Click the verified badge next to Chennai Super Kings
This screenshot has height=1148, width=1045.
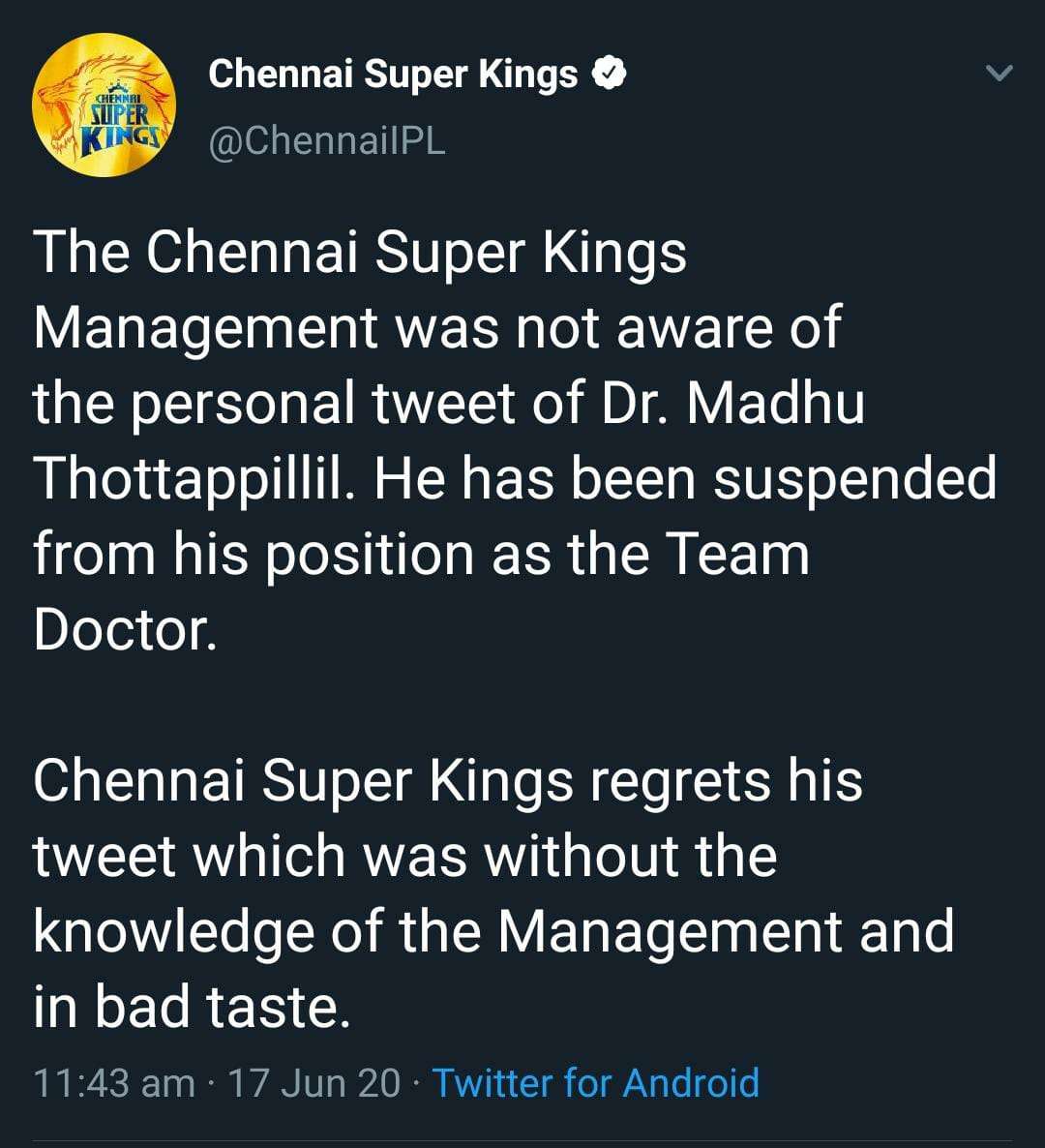[x=609, y=74]
